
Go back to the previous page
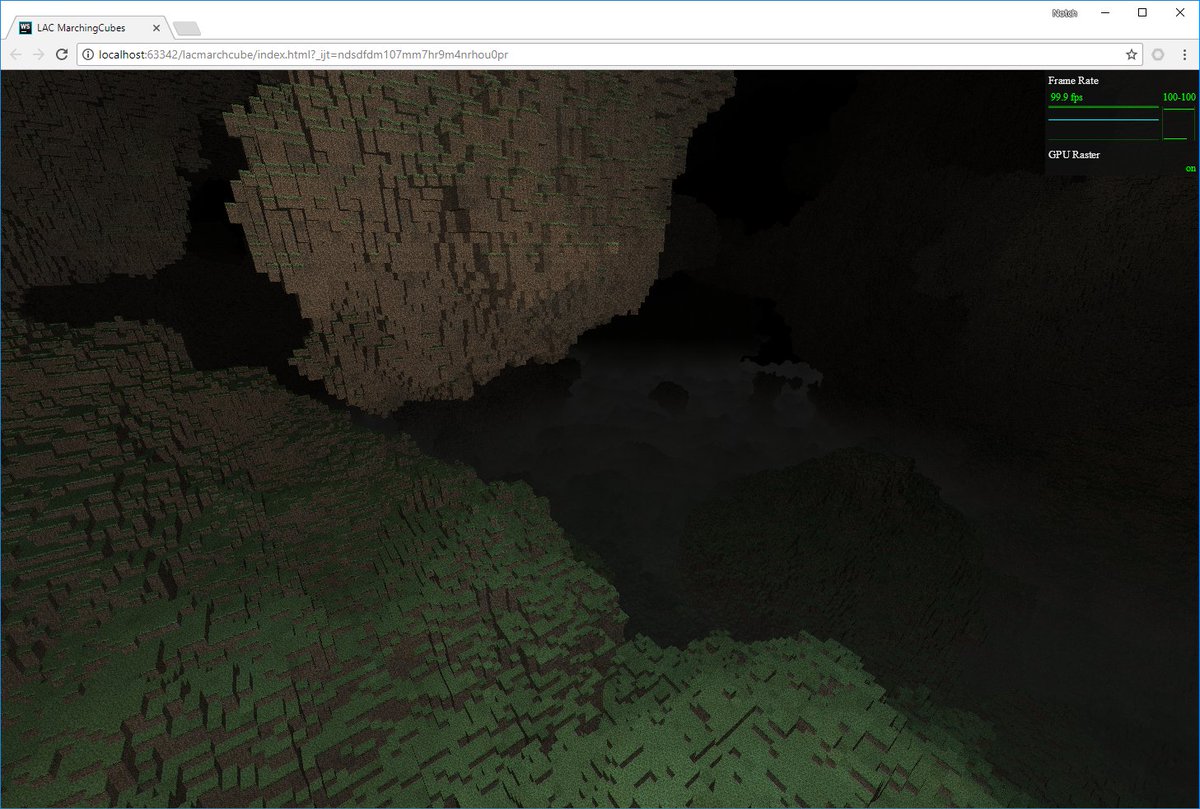[16, 54]
